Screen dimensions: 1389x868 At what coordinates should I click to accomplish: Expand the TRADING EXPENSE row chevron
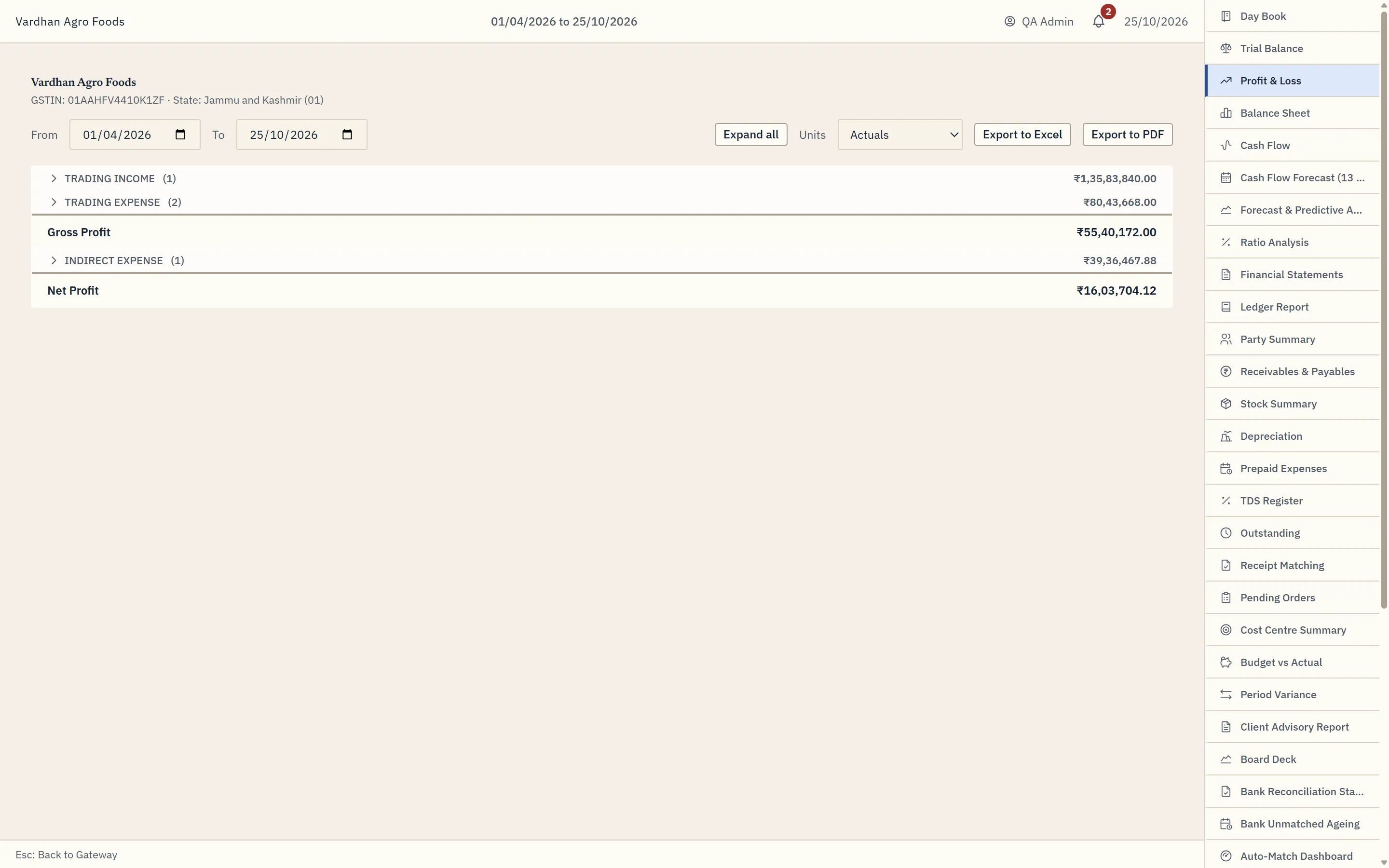pos(54,202)
